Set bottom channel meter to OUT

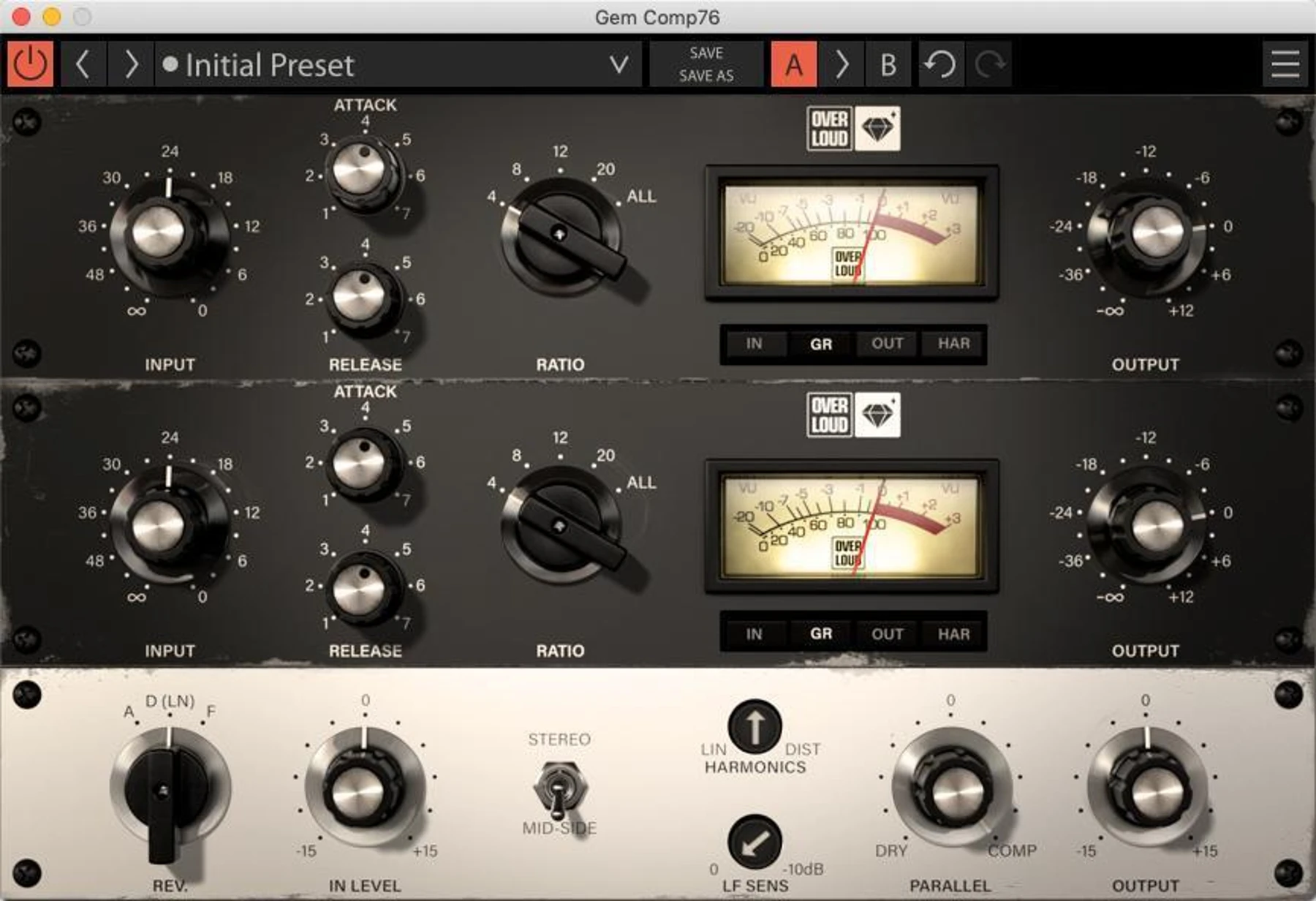point(887,633)
